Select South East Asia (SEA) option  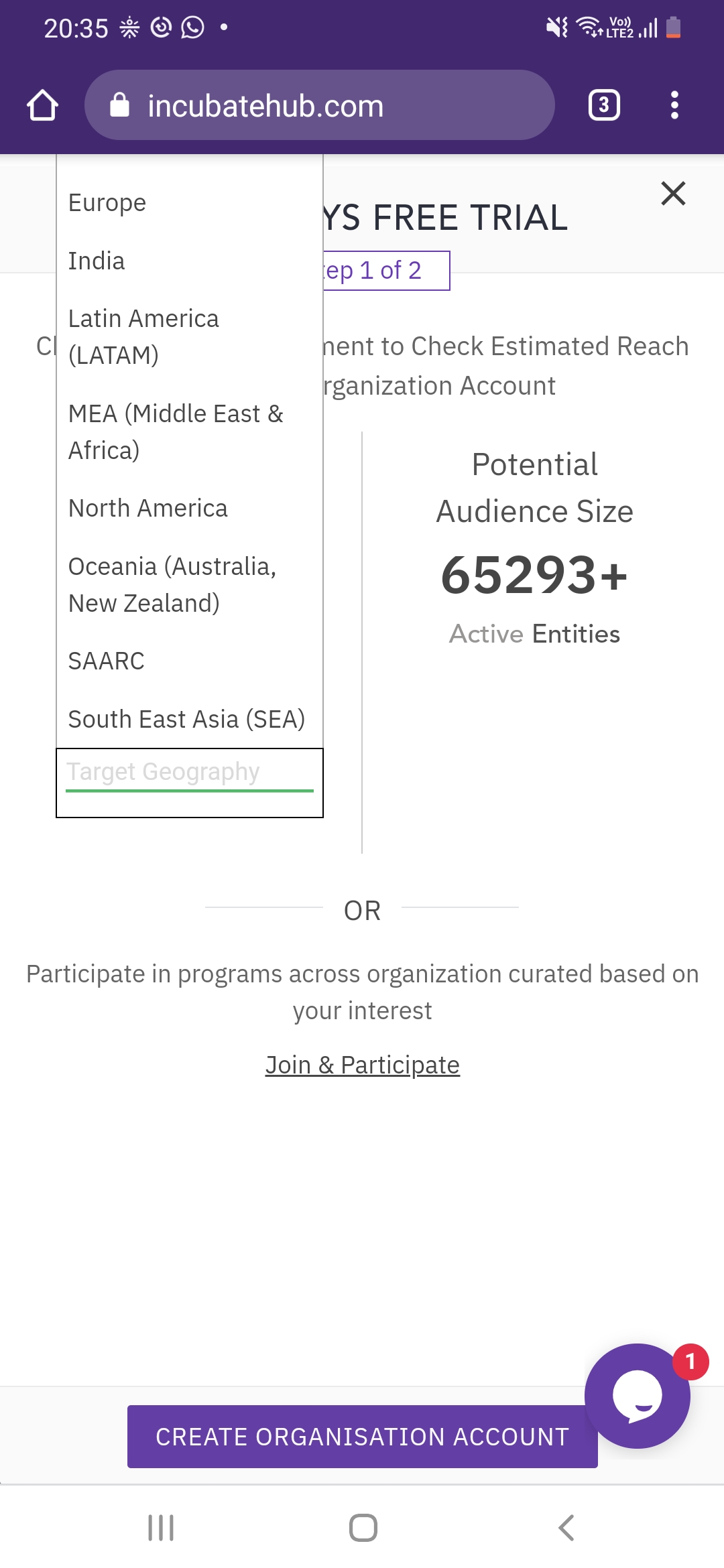click(186, 719)
